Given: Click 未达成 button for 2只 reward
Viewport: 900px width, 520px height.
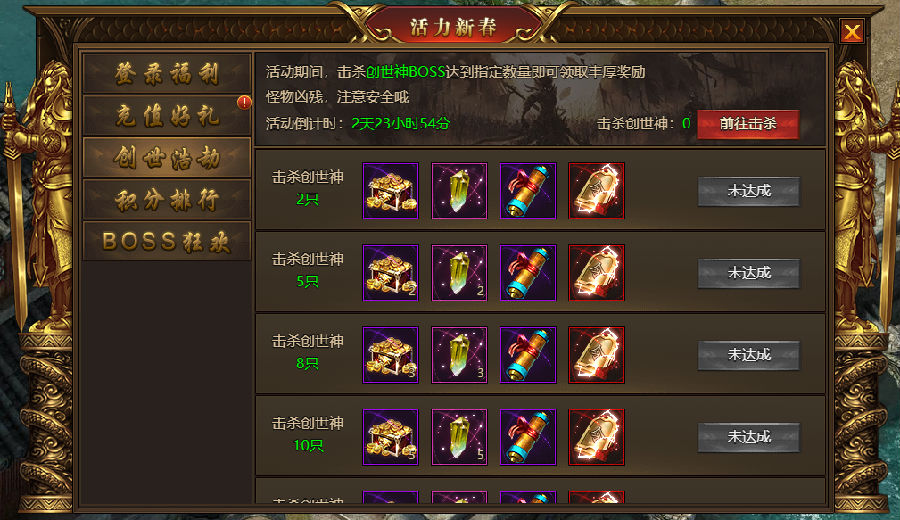Looking at the screenshot, I should pos(748,191).
